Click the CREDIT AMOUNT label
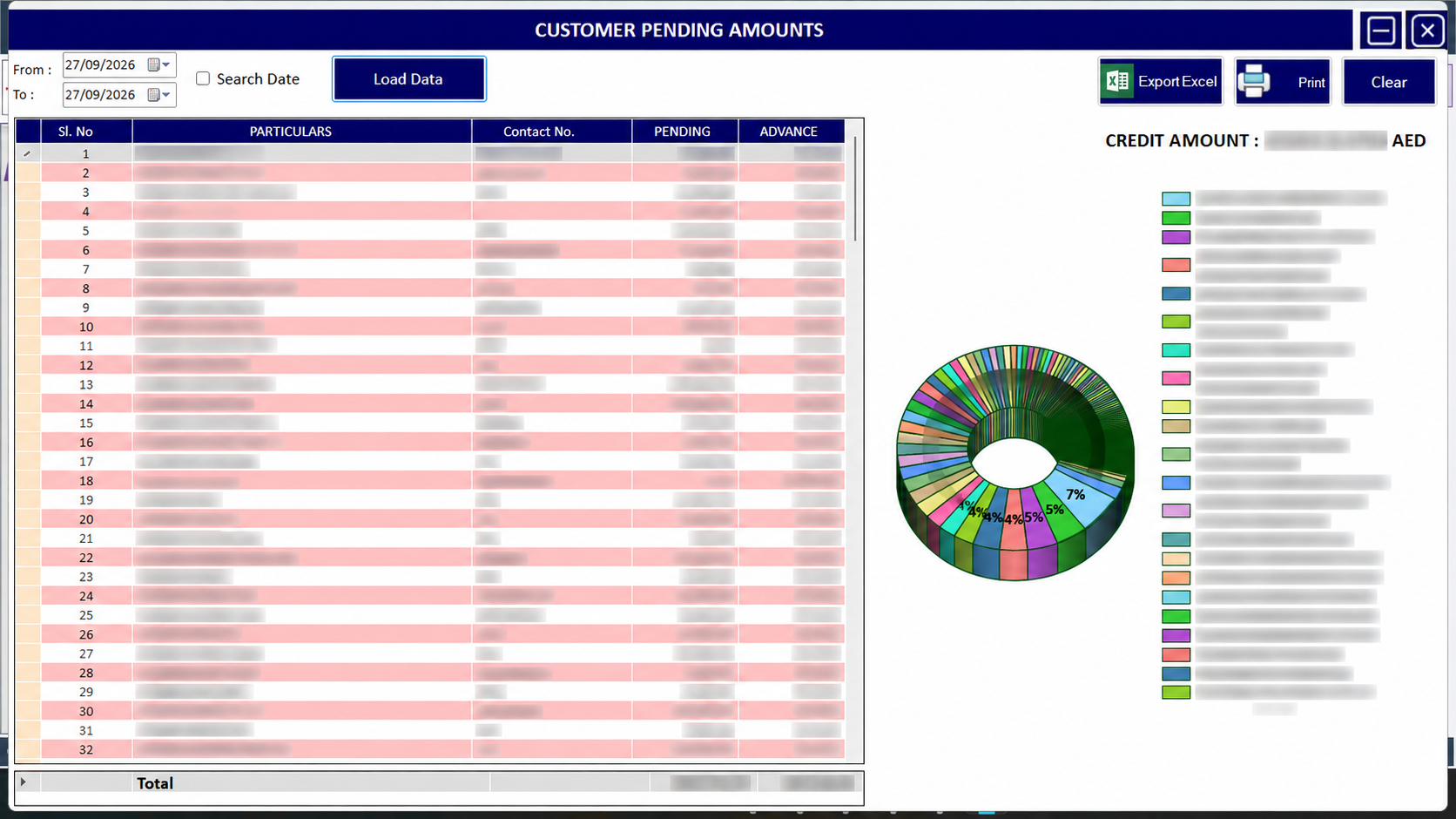The image size is (1456, 819). tap(1182, 140)
